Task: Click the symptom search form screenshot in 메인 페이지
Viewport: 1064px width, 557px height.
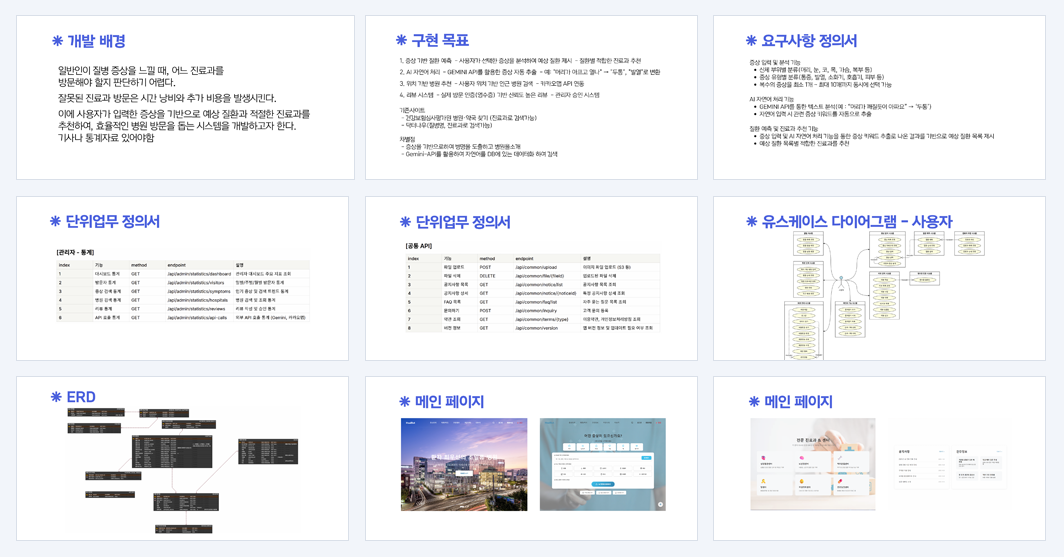Action: 603,464
